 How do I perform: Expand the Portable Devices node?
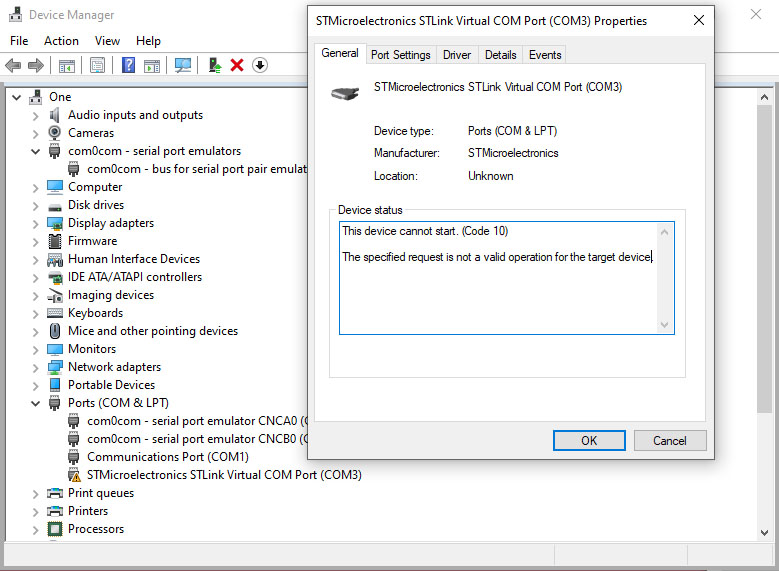35,385
